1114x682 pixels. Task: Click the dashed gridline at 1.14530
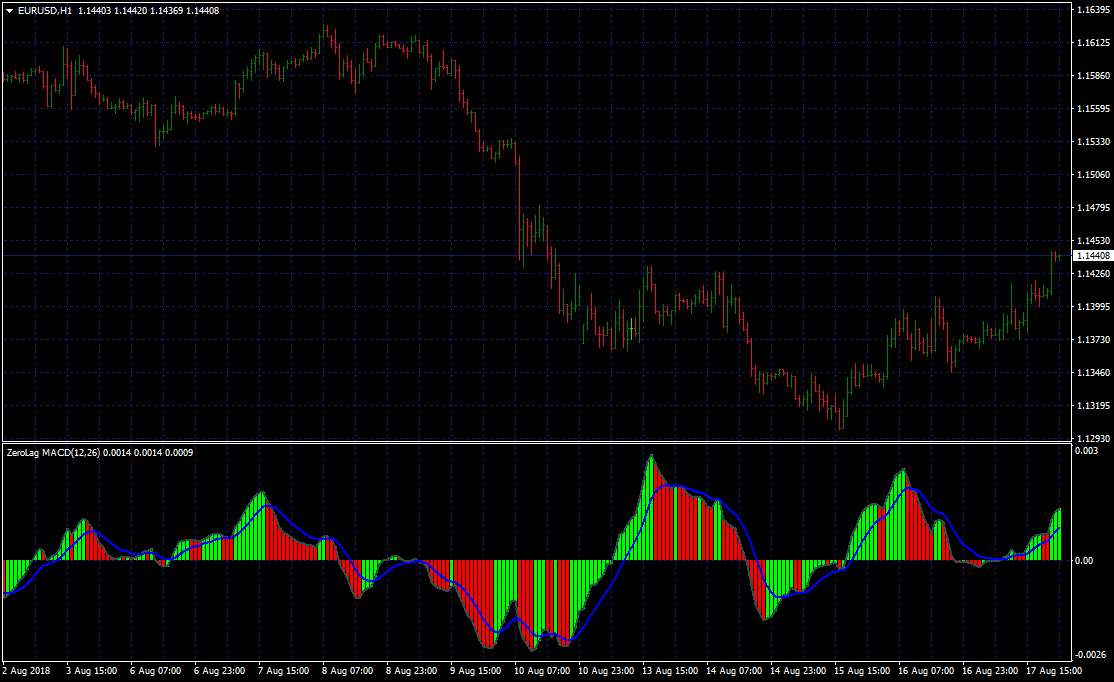500,240
